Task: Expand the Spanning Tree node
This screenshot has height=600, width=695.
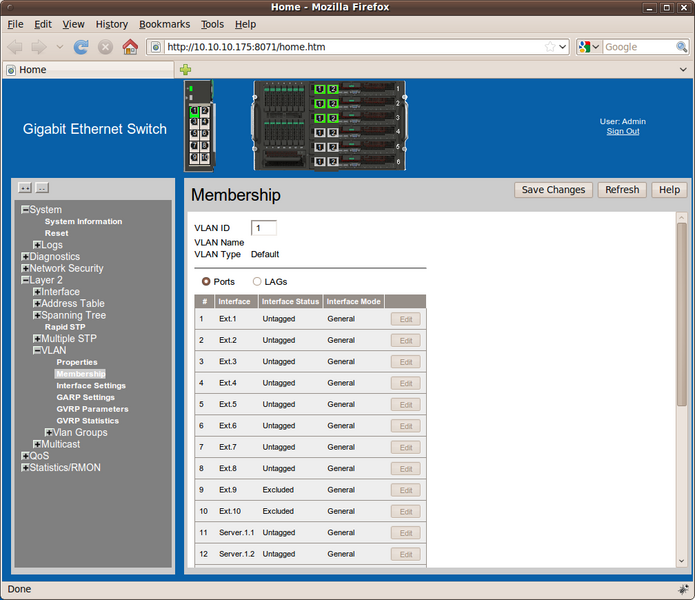Action: (x=37, y=315)
